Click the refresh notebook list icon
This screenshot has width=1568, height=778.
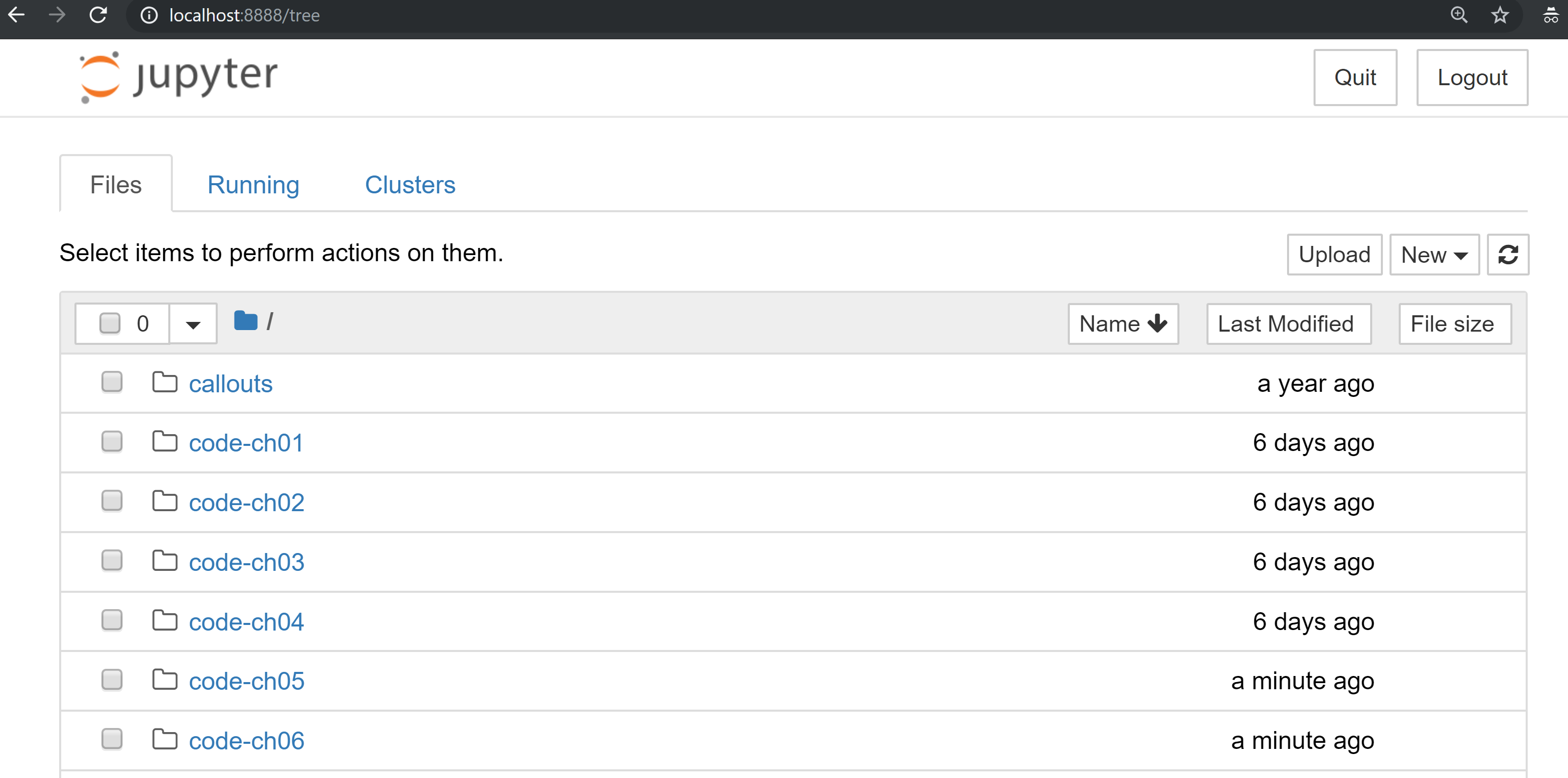point(1508,255)
